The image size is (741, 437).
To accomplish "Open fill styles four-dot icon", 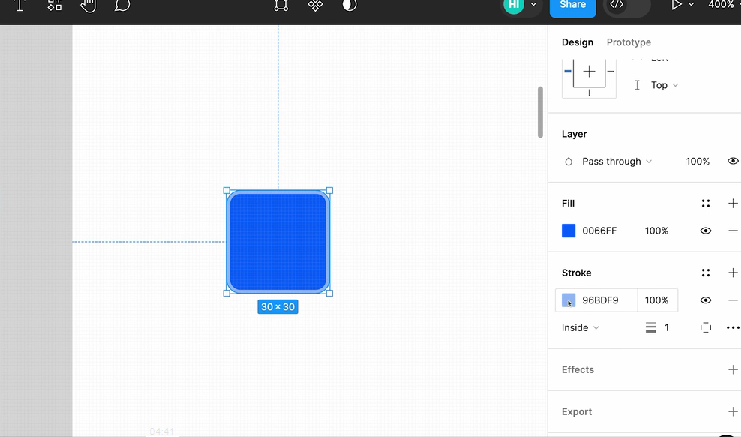I will click(x=706, y=203).
